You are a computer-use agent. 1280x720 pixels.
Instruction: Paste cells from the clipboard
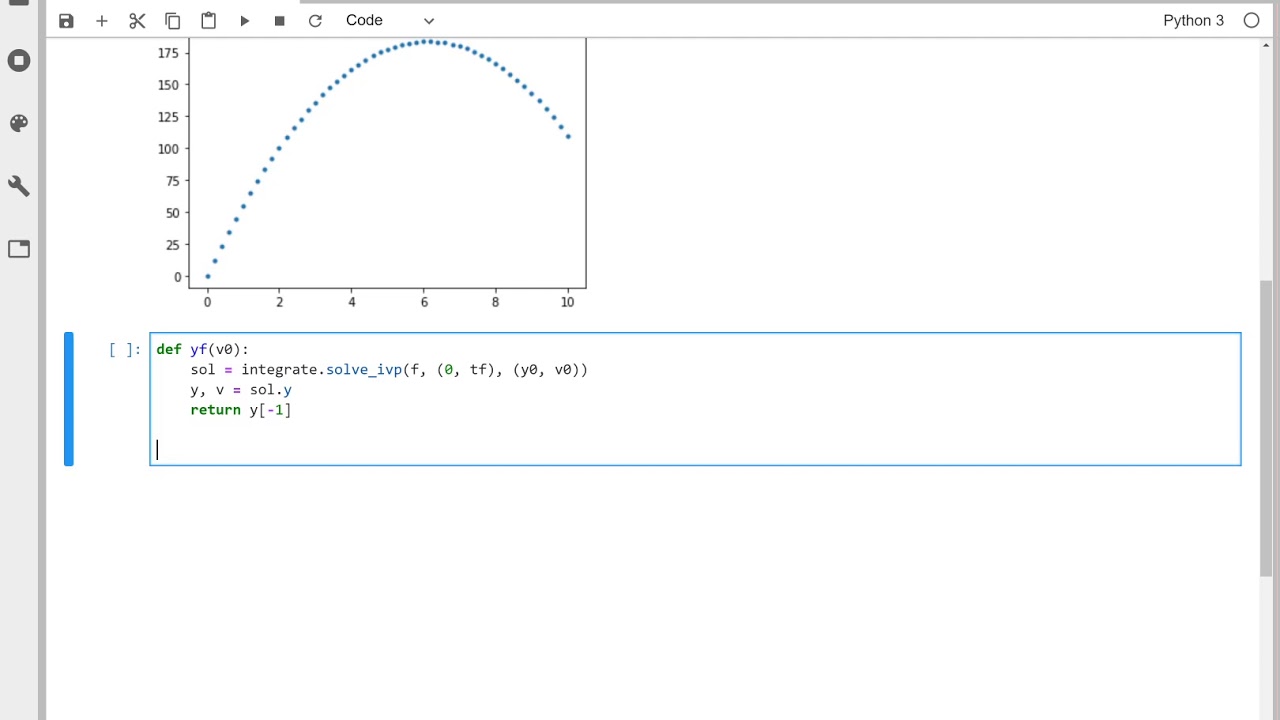[x=208, y=20]
